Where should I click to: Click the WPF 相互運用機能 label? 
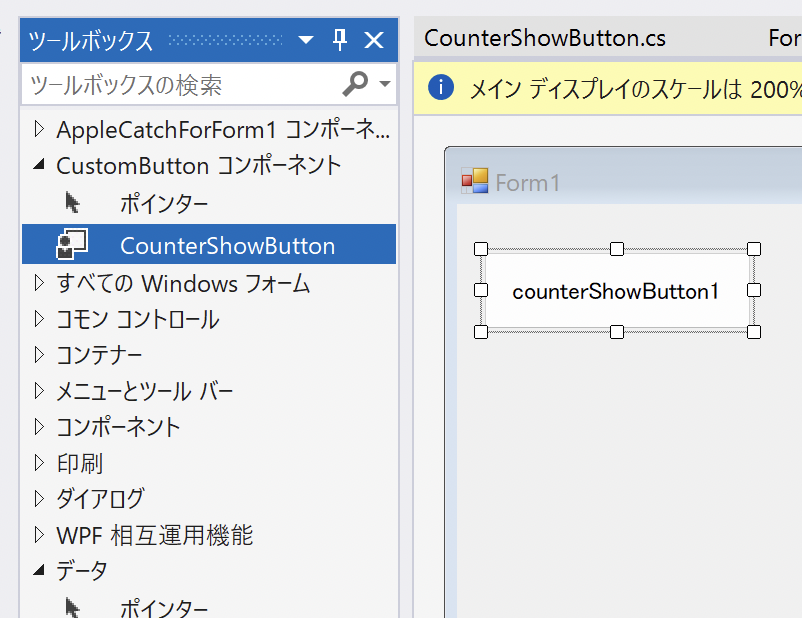point(154,535)
